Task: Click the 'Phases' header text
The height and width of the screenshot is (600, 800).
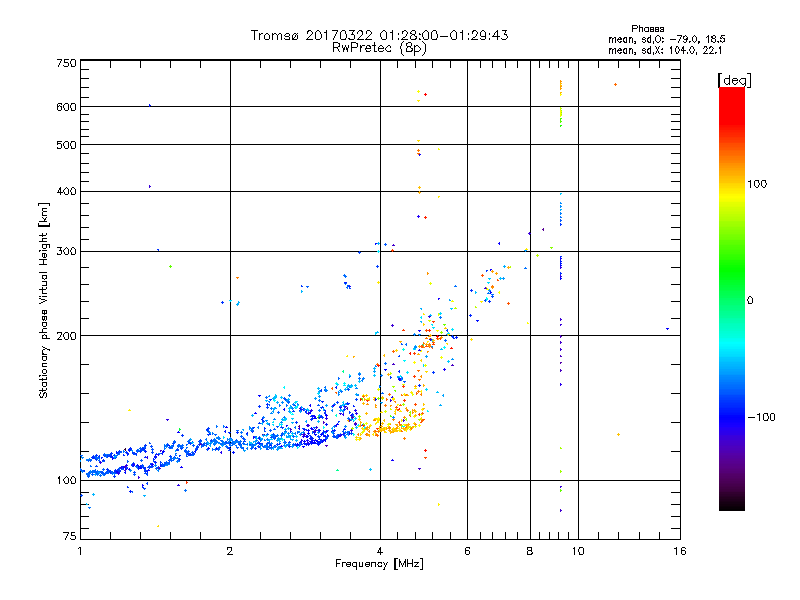Action: [647, 29]
